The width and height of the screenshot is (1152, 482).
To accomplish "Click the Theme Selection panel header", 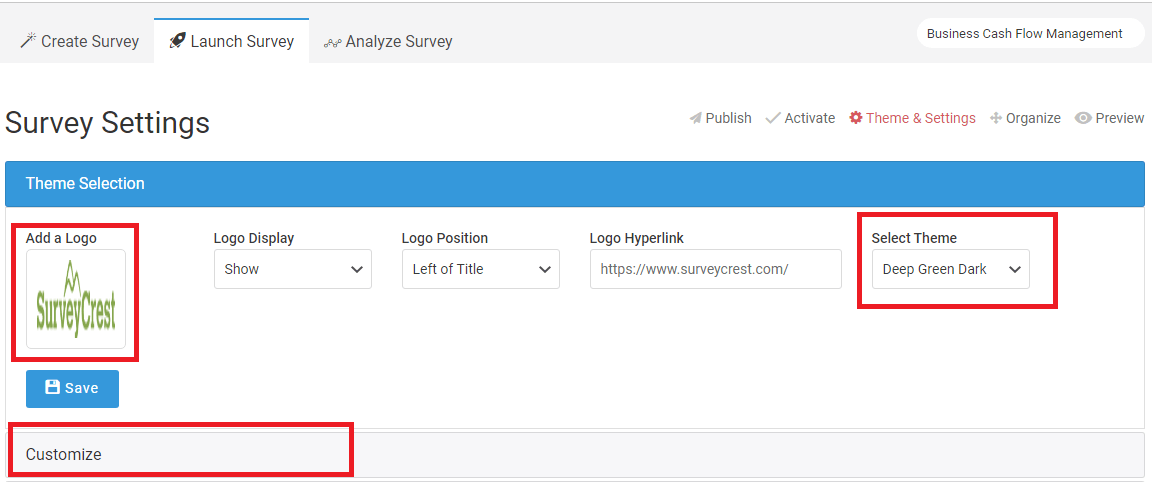I will click(x=575, y=184).
